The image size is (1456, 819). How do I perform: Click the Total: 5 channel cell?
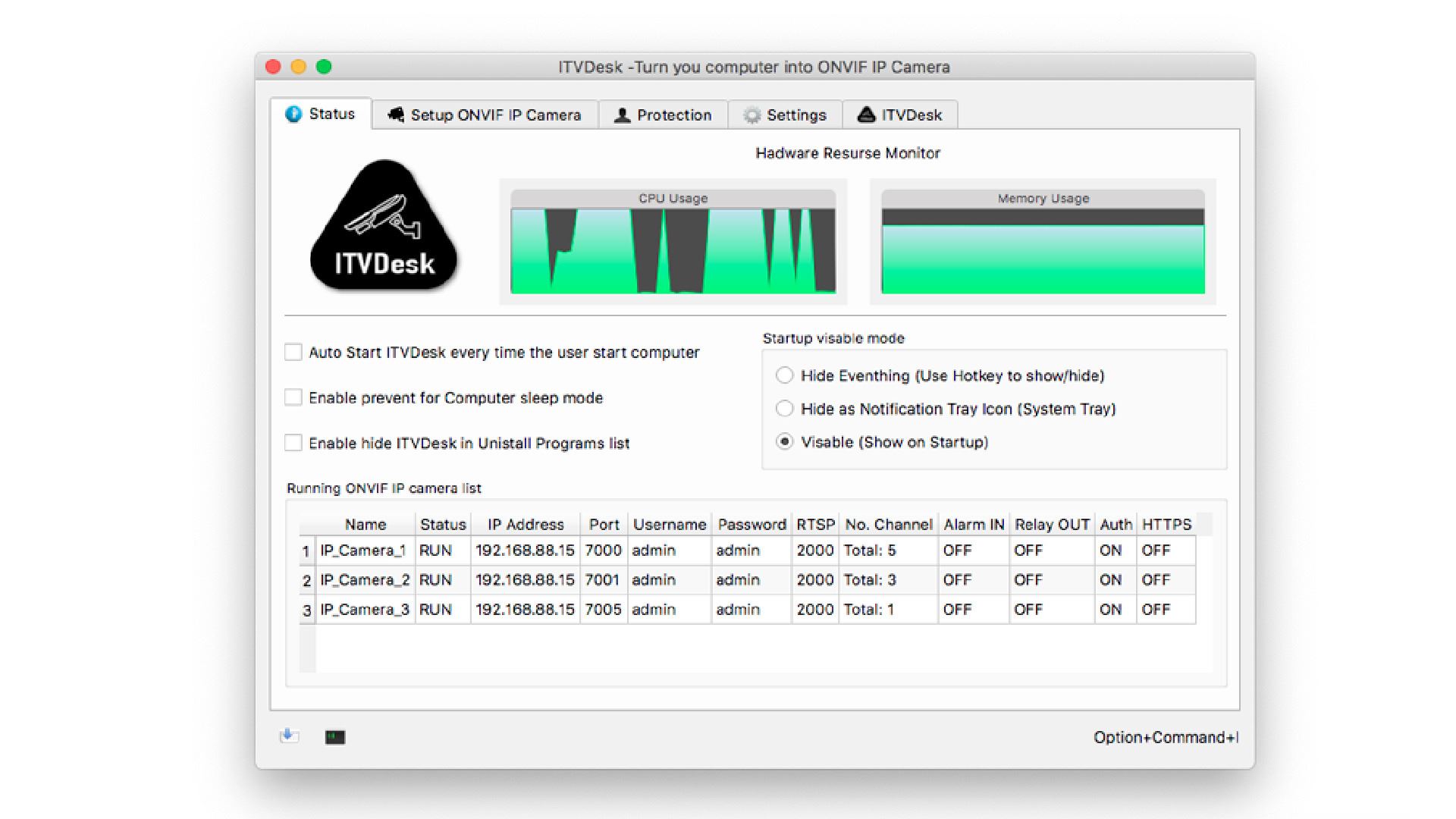889,551
